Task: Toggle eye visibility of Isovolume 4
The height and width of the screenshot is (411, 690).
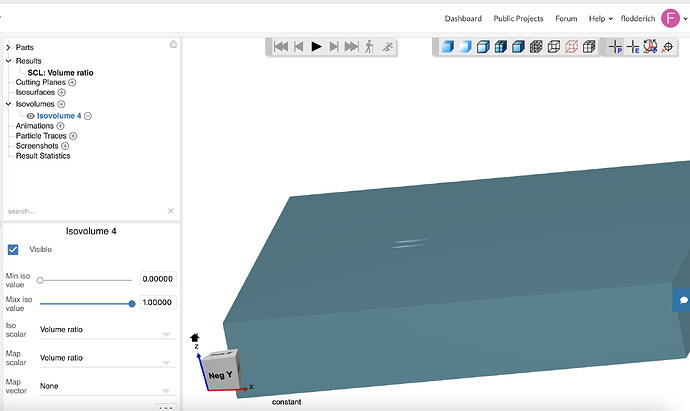Action: pyautogui.click(x=30, y=116)
